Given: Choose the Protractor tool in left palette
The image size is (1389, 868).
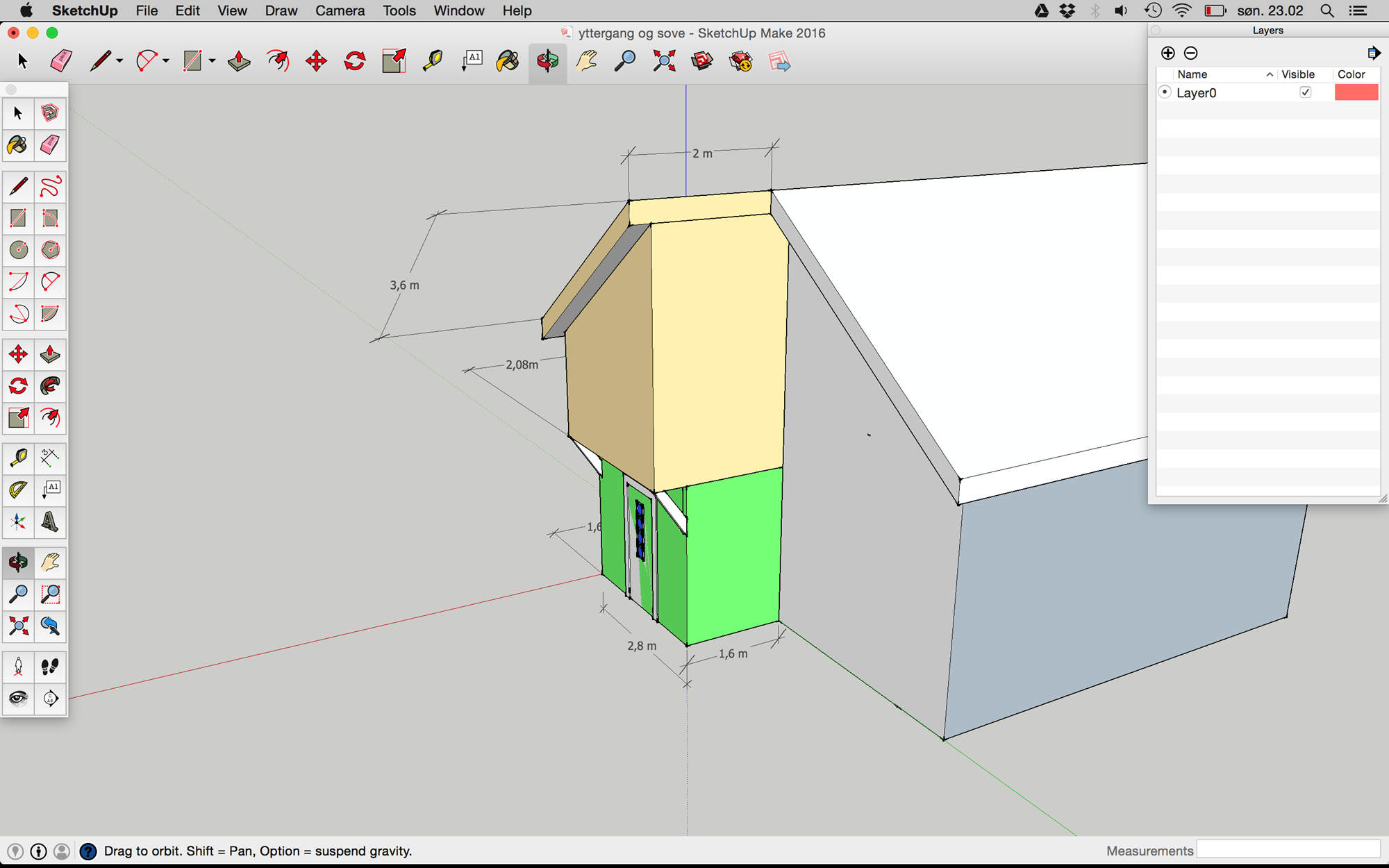Looking at the screenshot, I should (x=18, y=490).
